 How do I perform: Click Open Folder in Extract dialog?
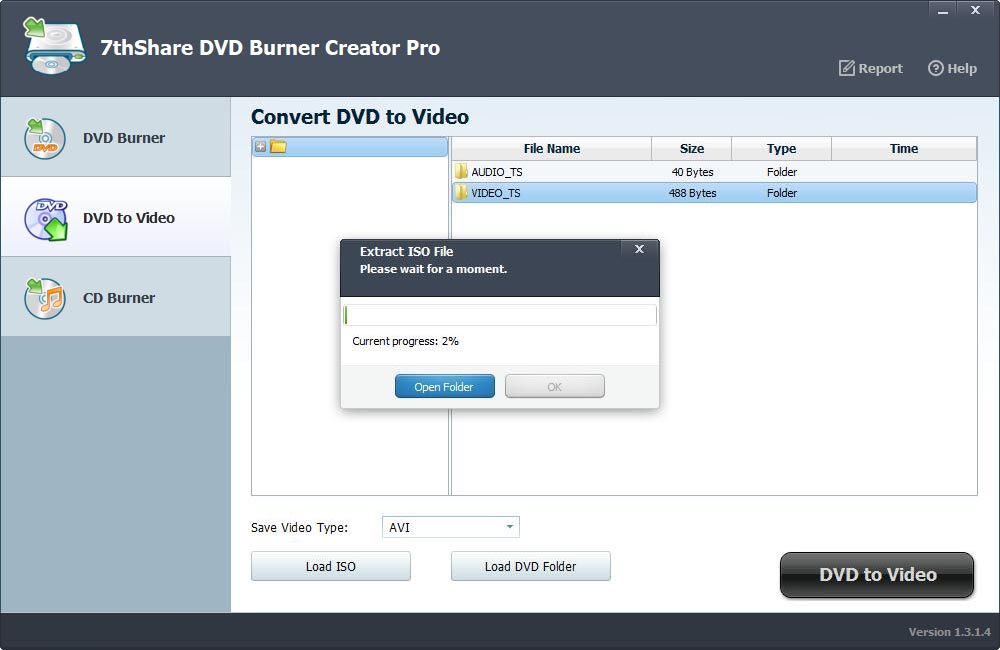445,386
